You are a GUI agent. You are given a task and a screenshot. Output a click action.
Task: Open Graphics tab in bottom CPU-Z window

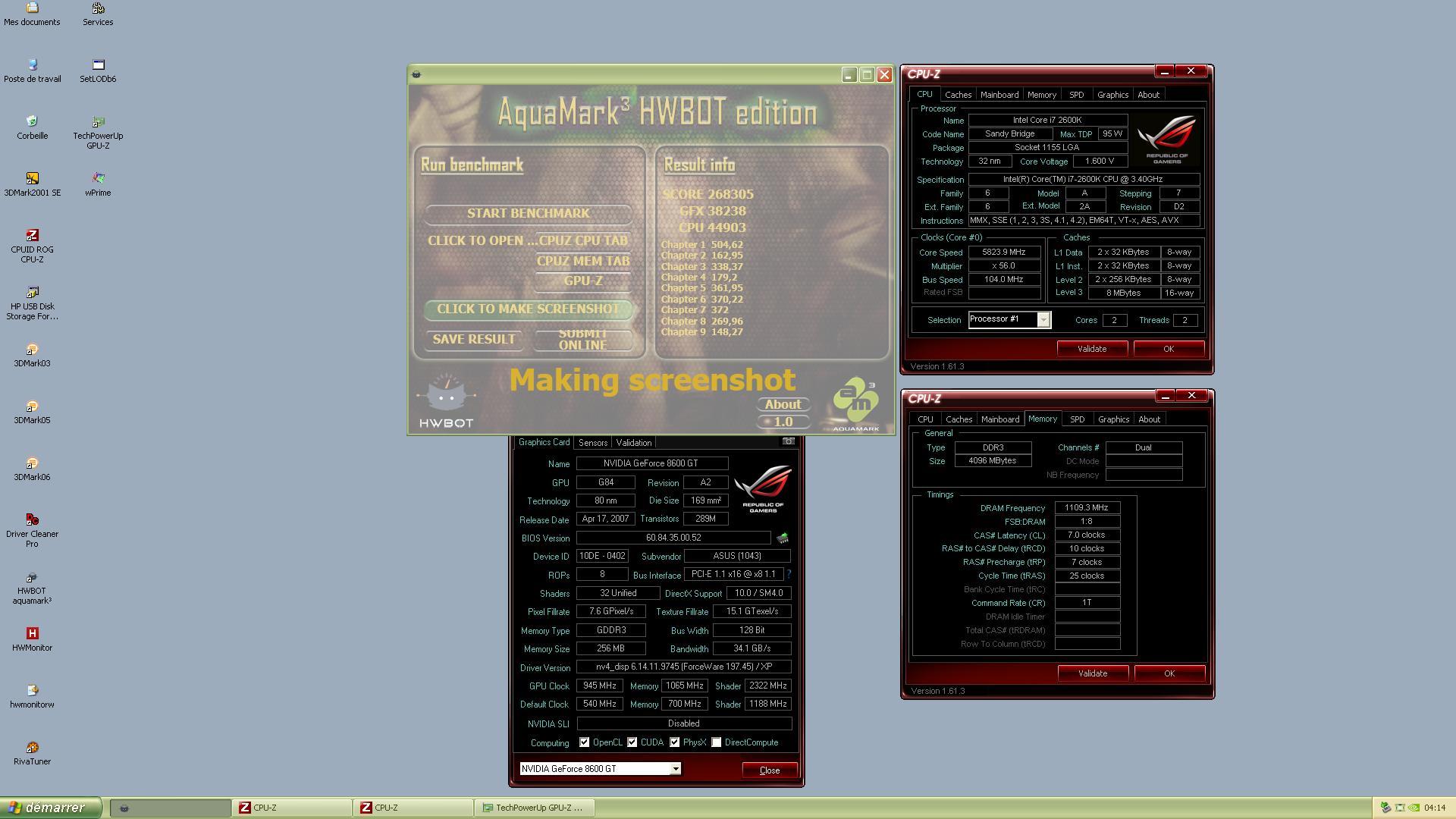pyautogui.click(x=1113, y=419)
